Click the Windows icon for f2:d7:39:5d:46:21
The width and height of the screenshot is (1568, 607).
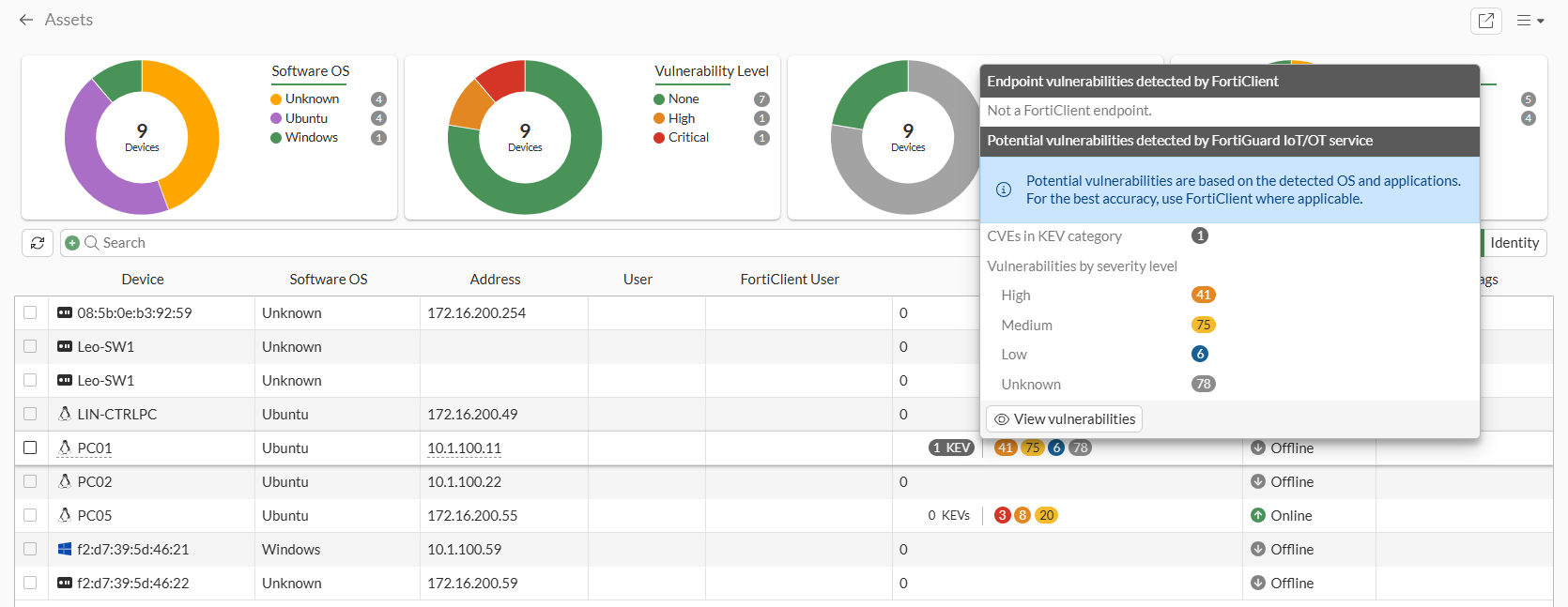(x=65, y=549)
